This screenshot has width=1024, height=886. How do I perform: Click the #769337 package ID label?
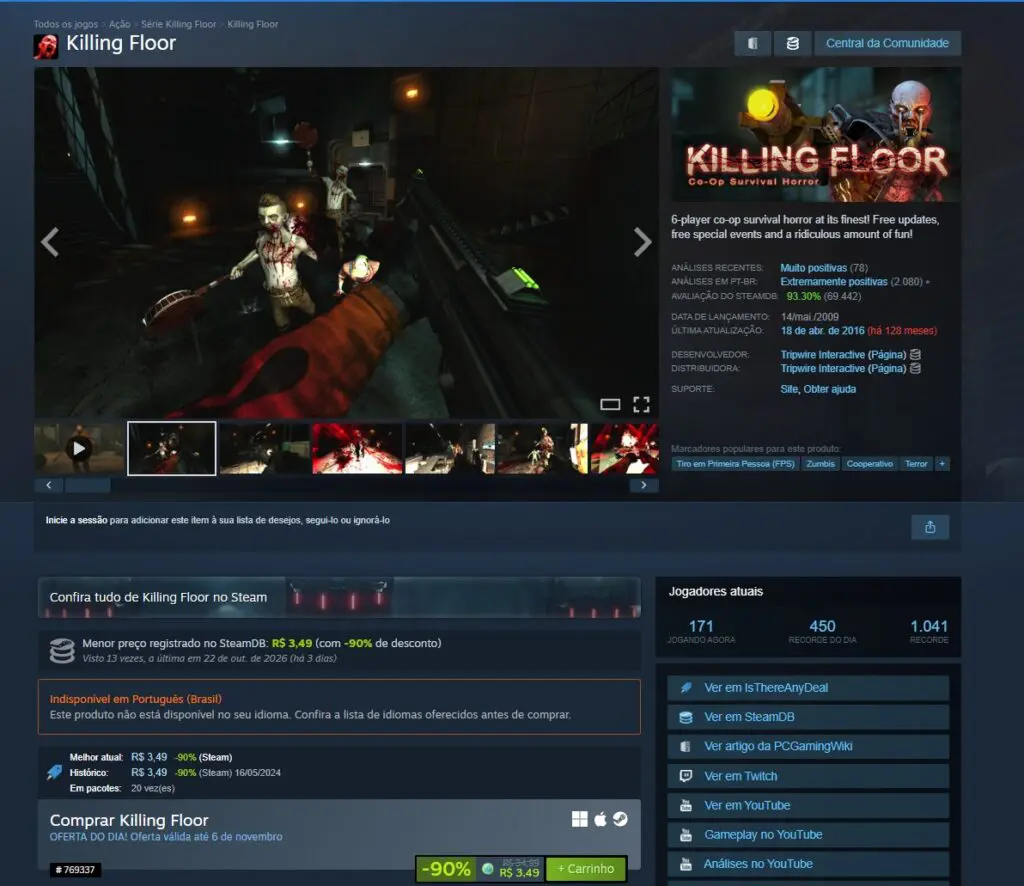[x=75, y=870]
